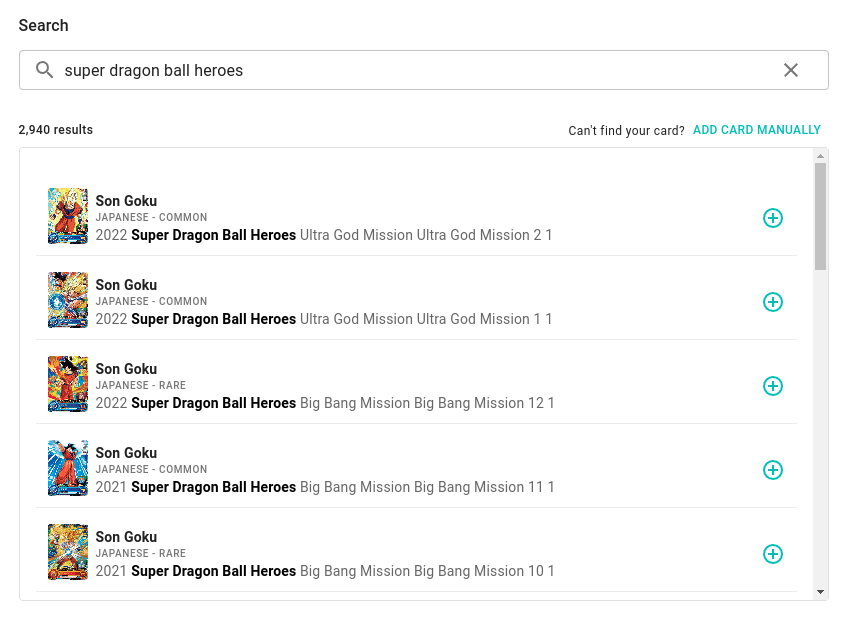
Task: Open the Ultra God Mission 1 card thumbnail
Action: (x=68, y=300)
